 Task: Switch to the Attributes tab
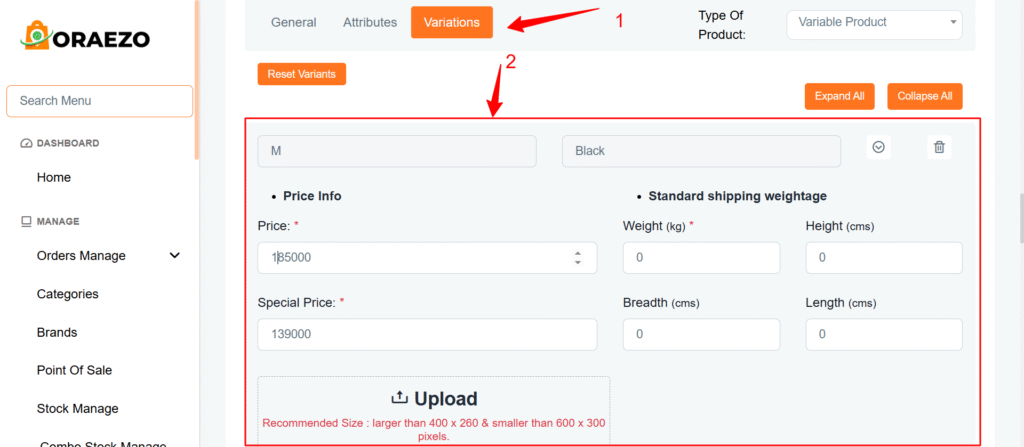click(370, 22)
